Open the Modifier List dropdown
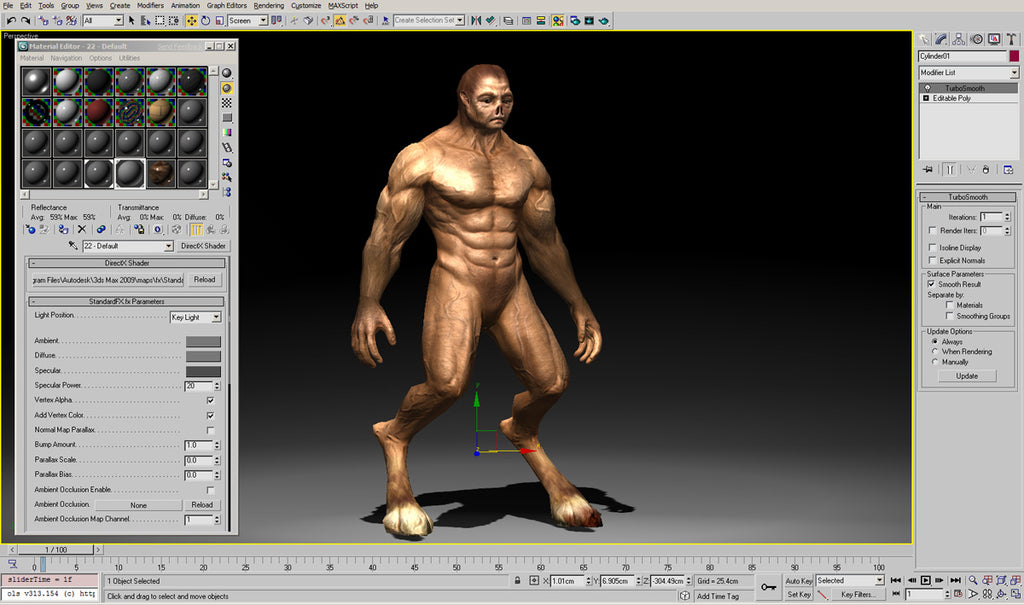 1013,72
